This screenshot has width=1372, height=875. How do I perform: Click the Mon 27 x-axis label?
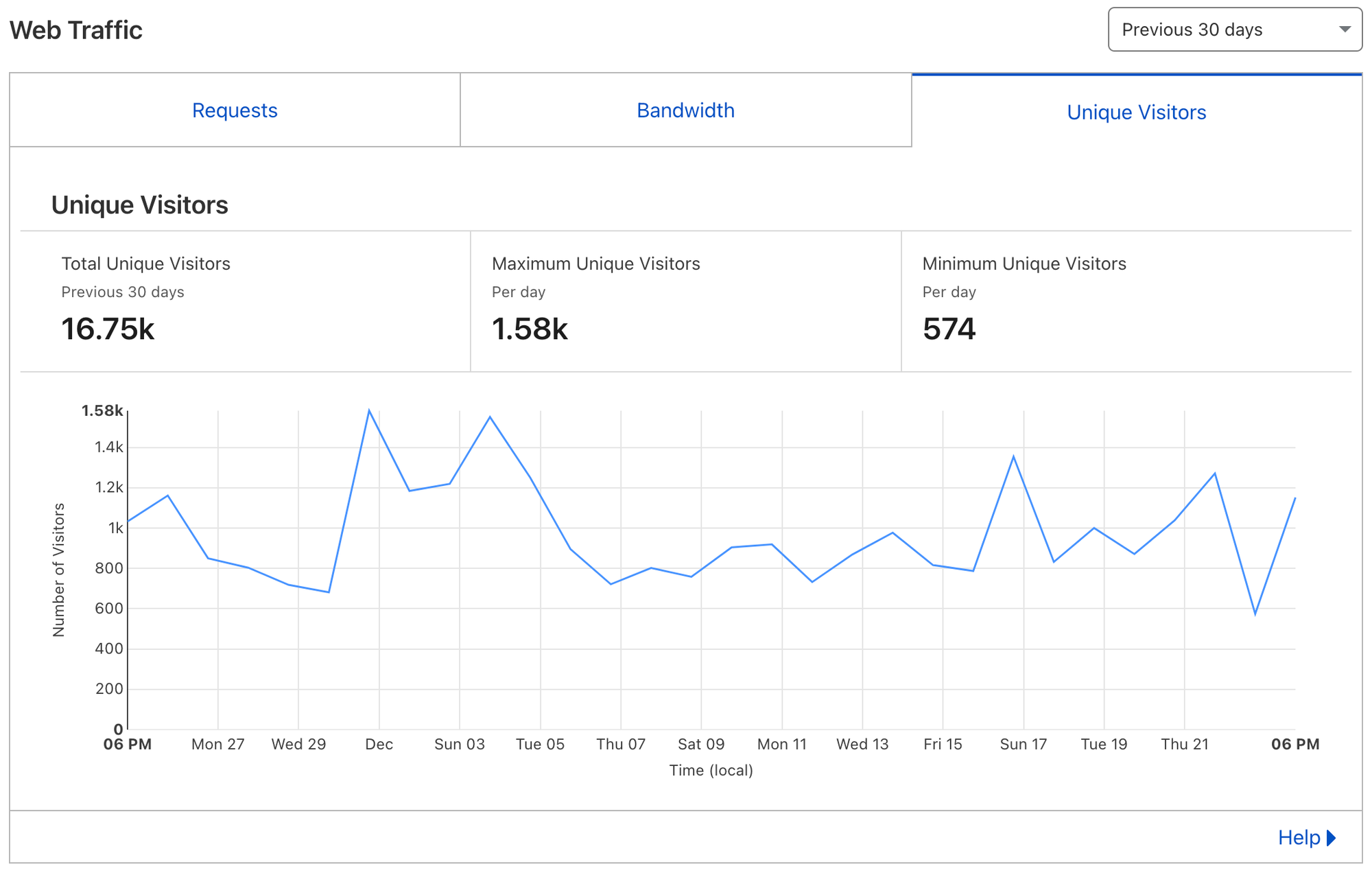(x=217, y=744)
